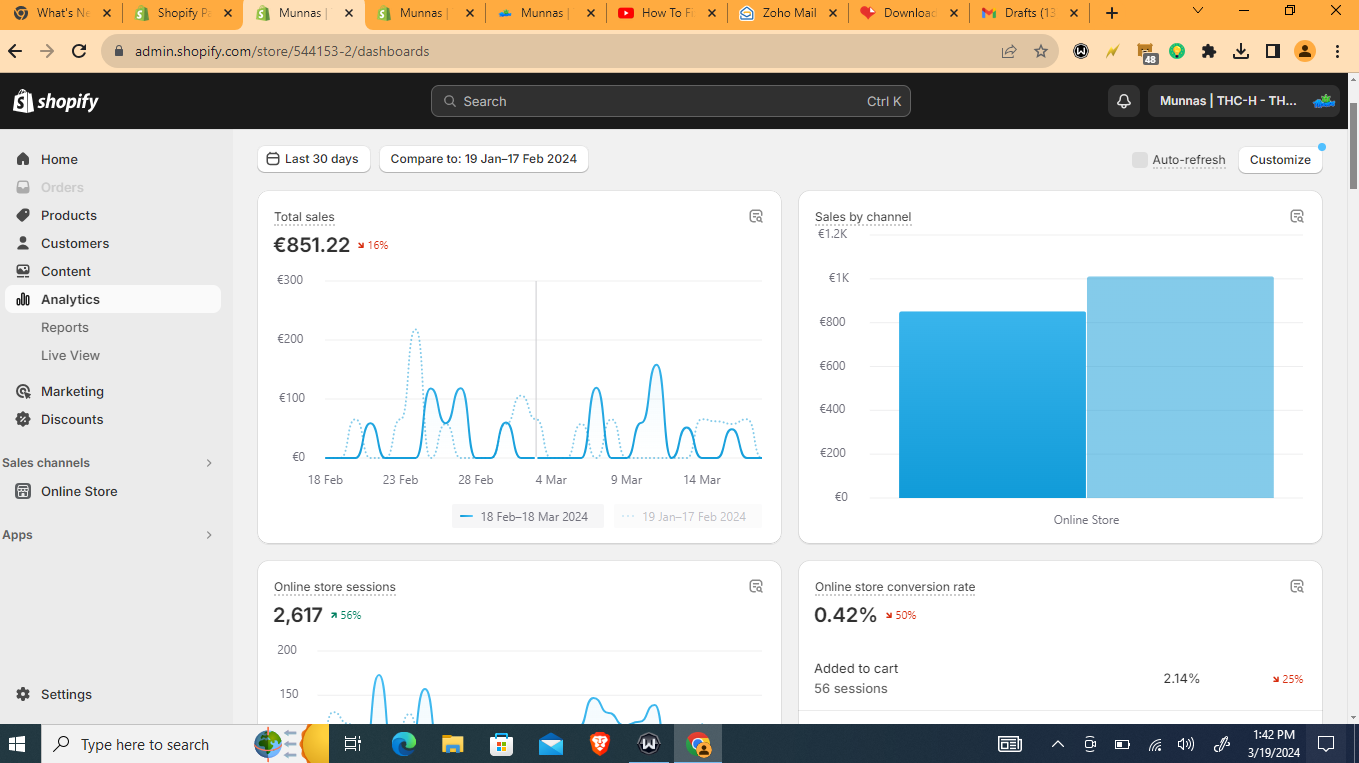Open the Last 30 days date picker

313,159
